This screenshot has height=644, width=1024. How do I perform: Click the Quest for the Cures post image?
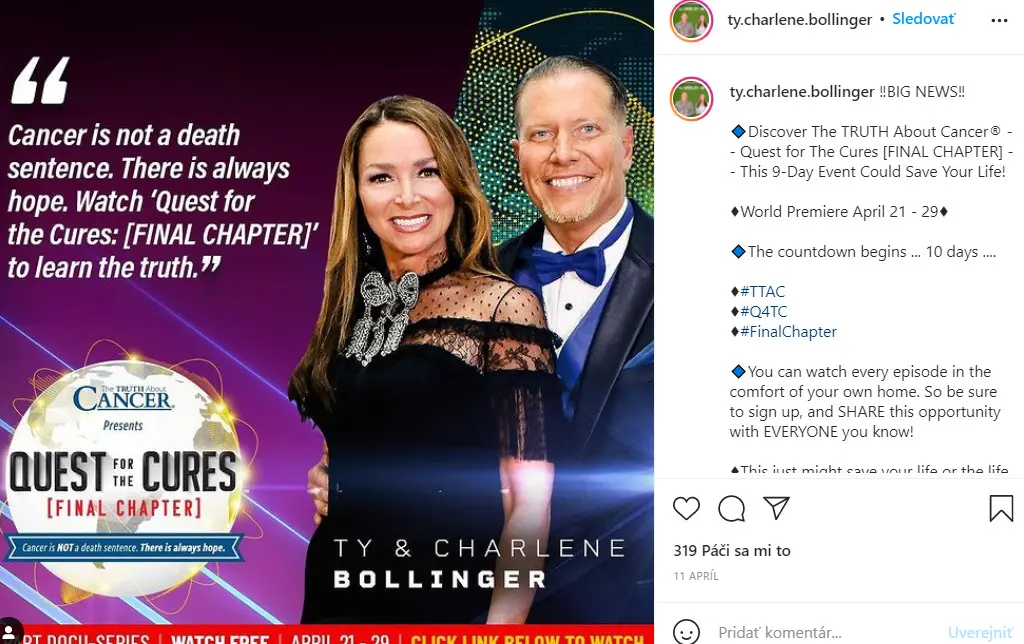point(327,322)
